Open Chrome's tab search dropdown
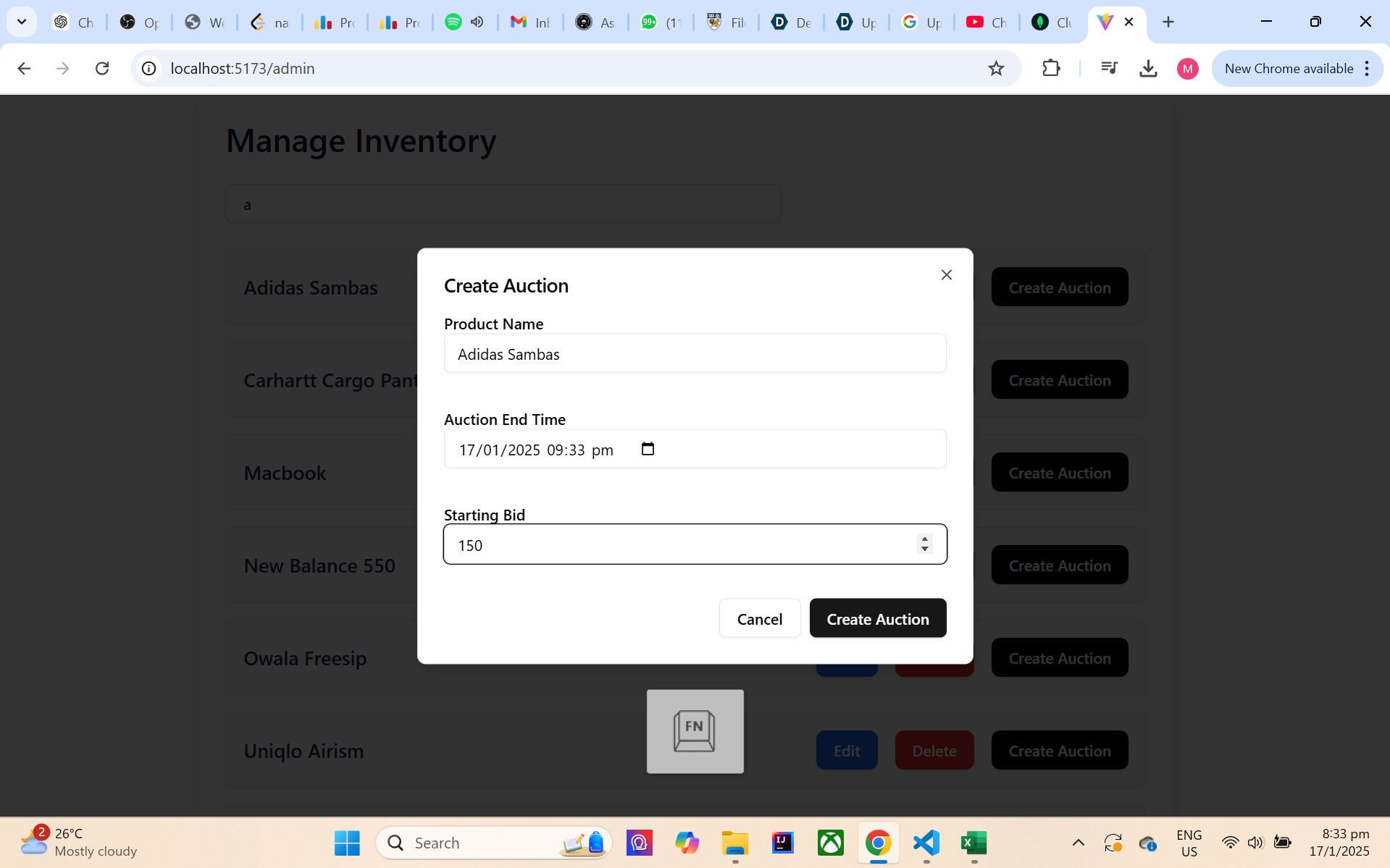The height and width of the screenshot is (868, 1390). [x=22, y=22]
